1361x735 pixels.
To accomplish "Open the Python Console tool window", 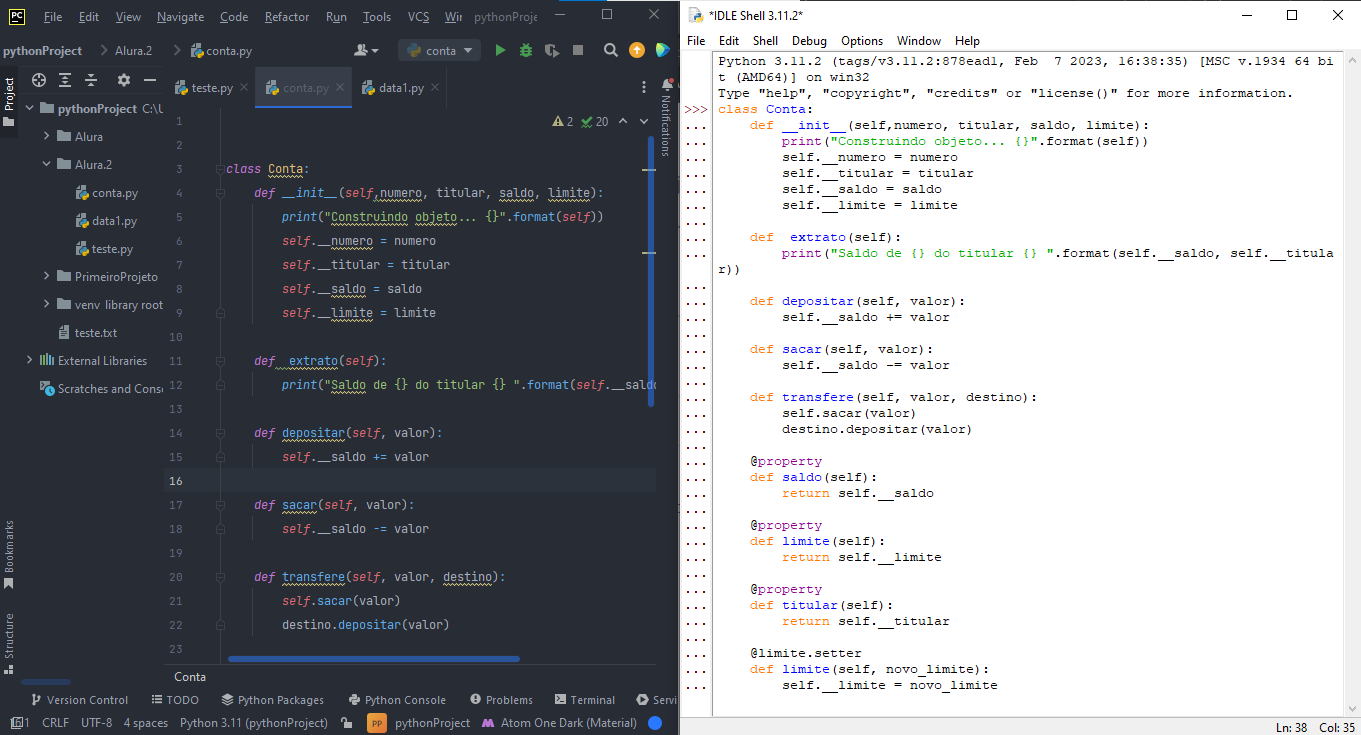I will tap(397, 700).
